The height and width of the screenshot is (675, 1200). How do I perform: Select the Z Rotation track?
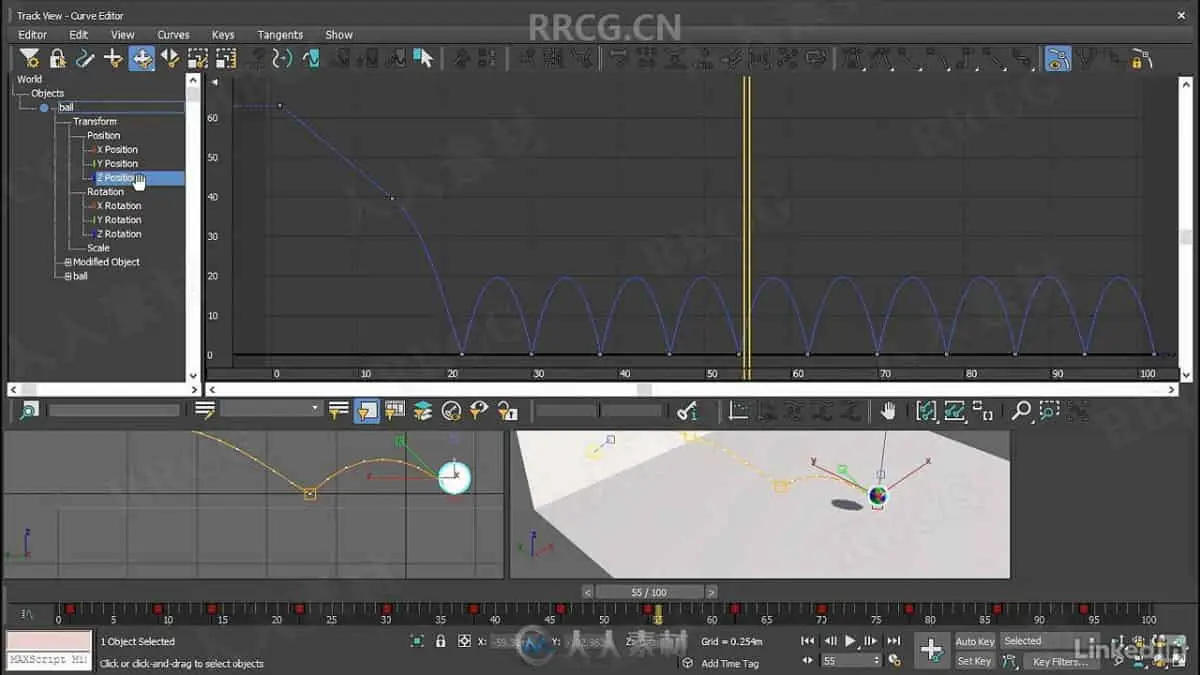[x=120, y=233]
